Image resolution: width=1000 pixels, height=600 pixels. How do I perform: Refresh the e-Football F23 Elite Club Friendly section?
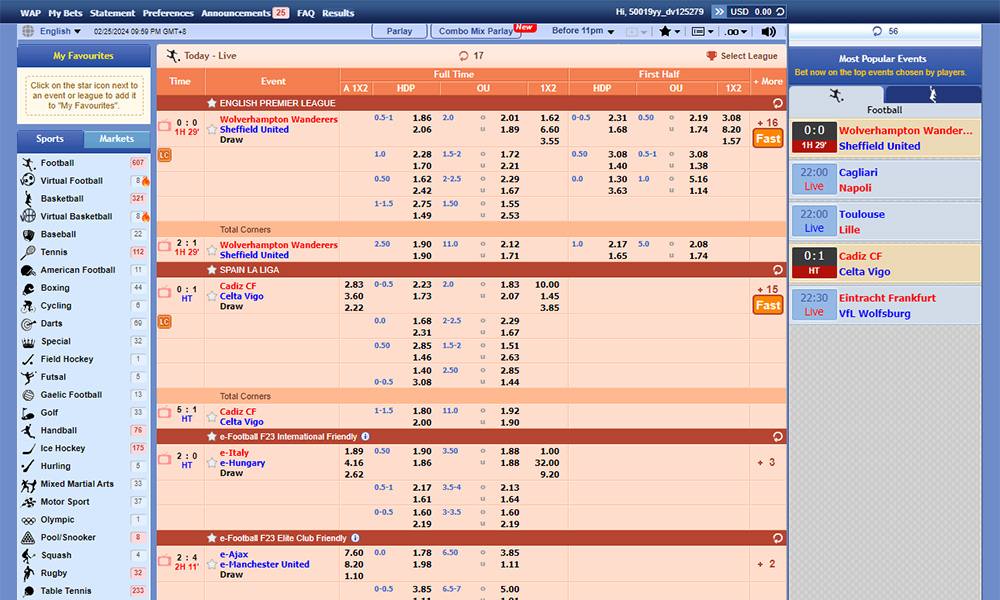(777, 538)
